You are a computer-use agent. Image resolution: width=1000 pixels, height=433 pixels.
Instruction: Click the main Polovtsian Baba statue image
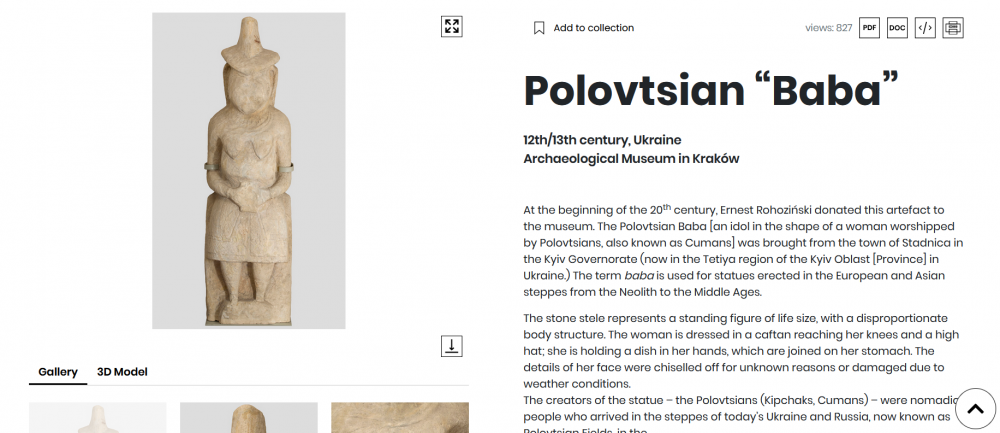(x=248, y=170)
